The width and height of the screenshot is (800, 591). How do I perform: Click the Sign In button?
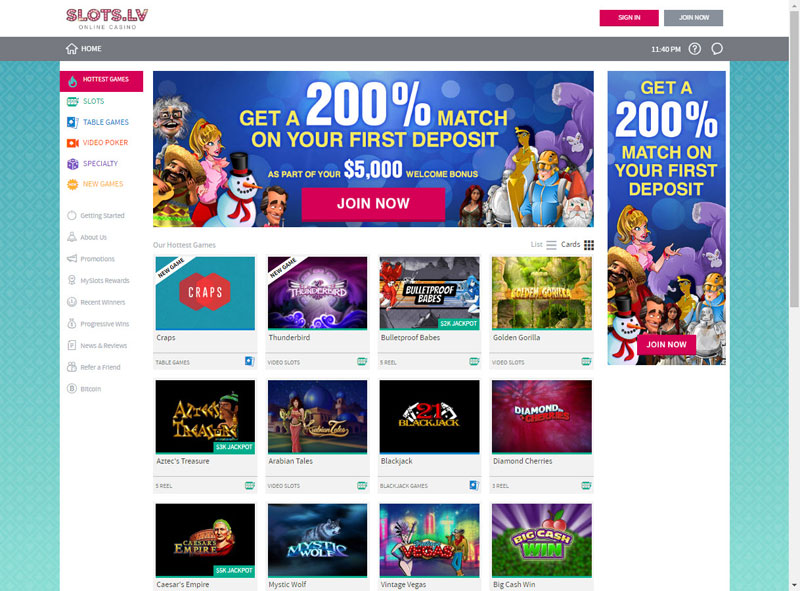tap(629, 17)
